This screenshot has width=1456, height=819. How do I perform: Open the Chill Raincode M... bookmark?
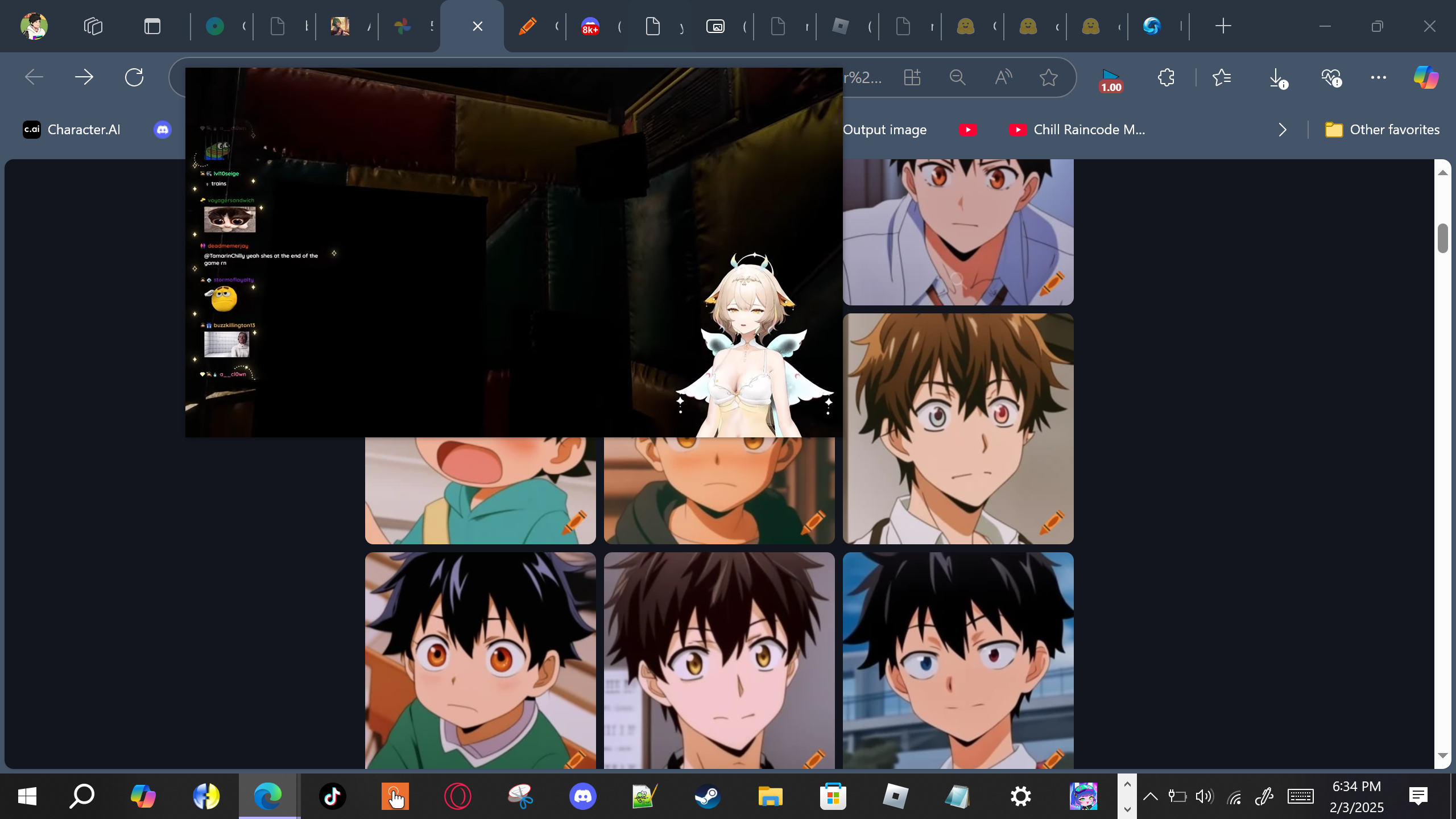[1077, 130]
